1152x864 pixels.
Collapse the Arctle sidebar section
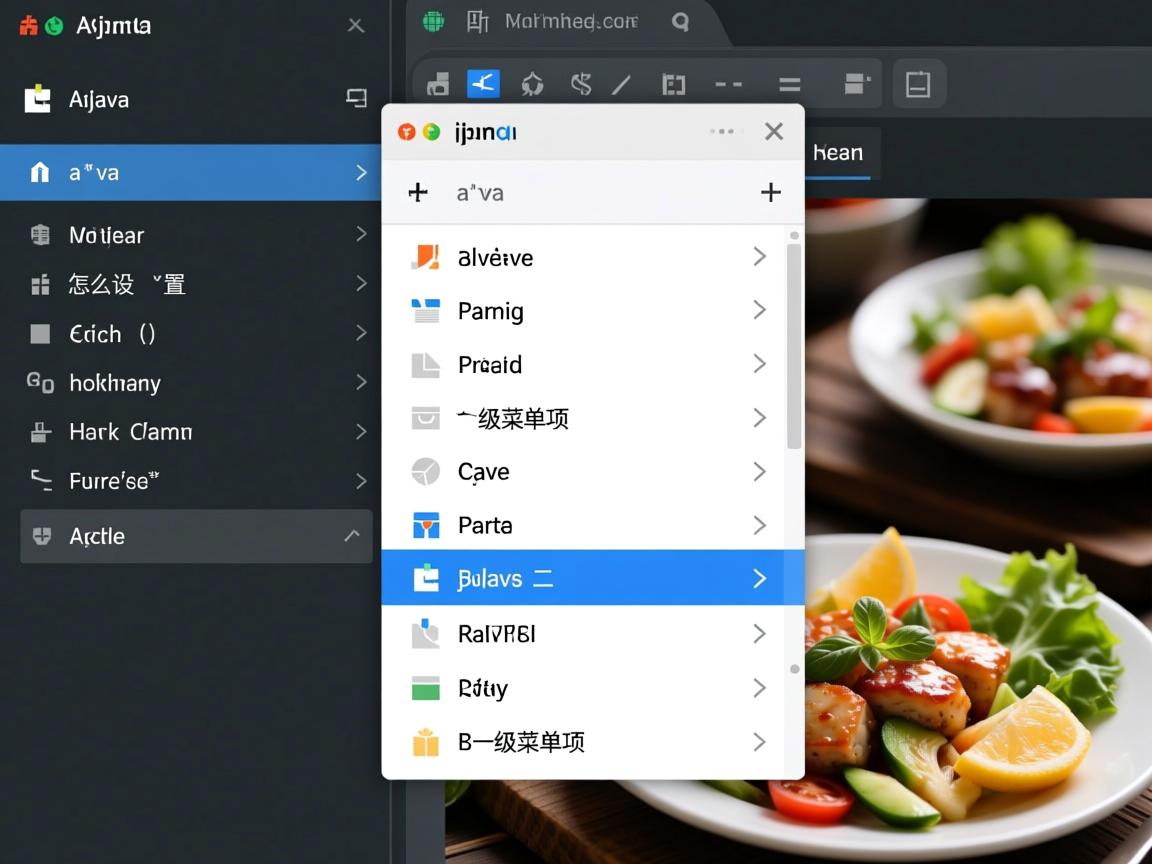coord(352,536)
